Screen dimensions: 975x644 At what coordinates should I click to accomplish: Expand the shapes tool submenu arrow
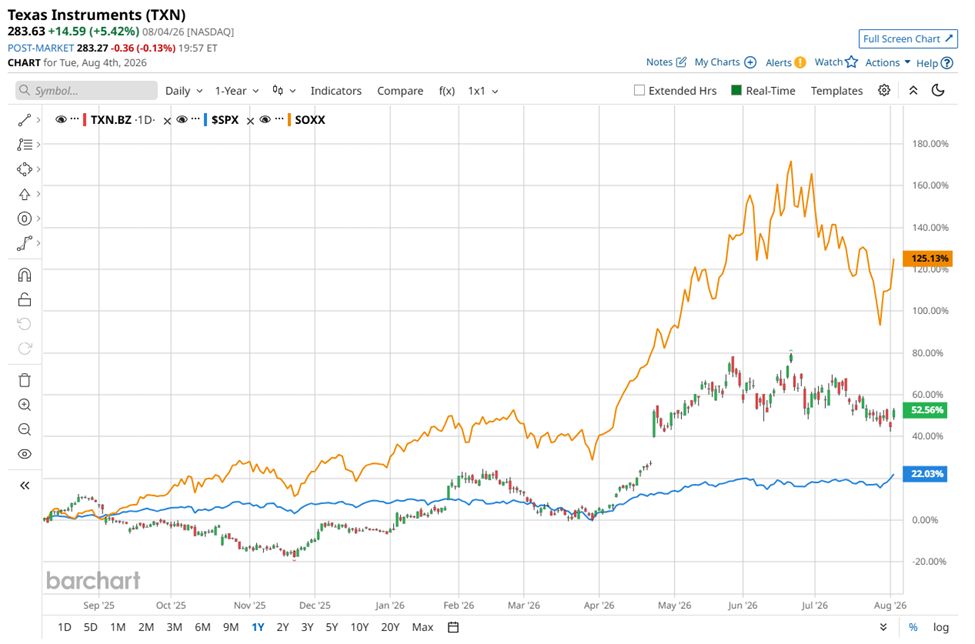(x=39, y=169)
